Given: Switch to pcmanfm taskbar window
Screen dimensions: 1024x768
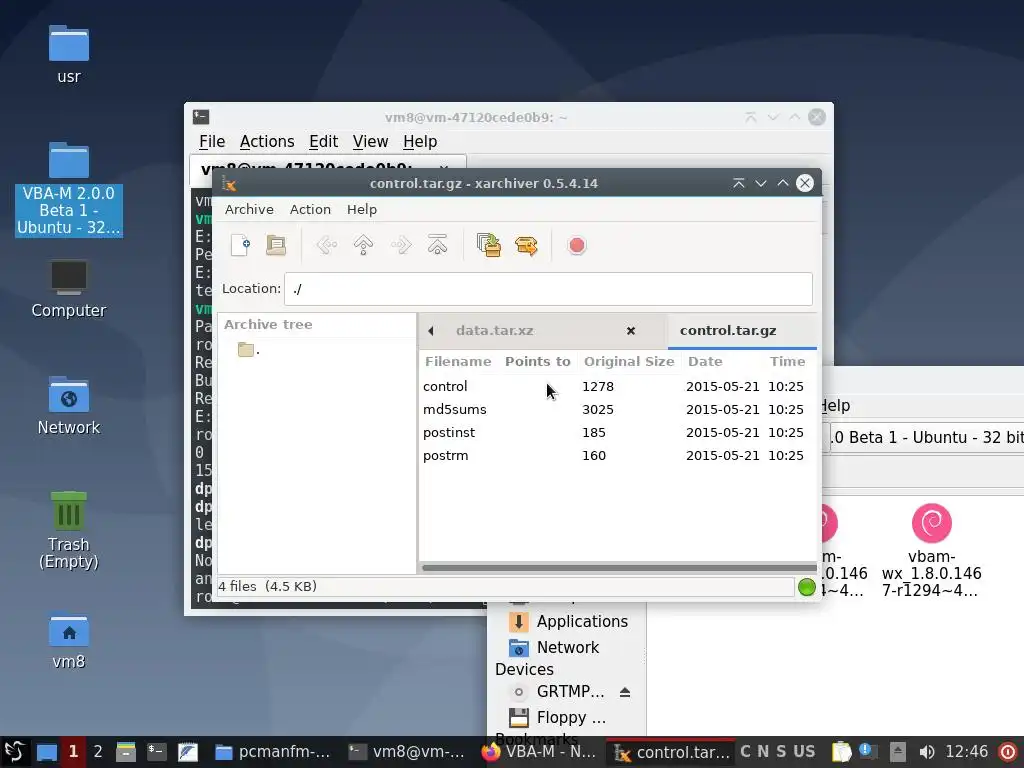Looking at the screenshot, I should click(272, 752).
